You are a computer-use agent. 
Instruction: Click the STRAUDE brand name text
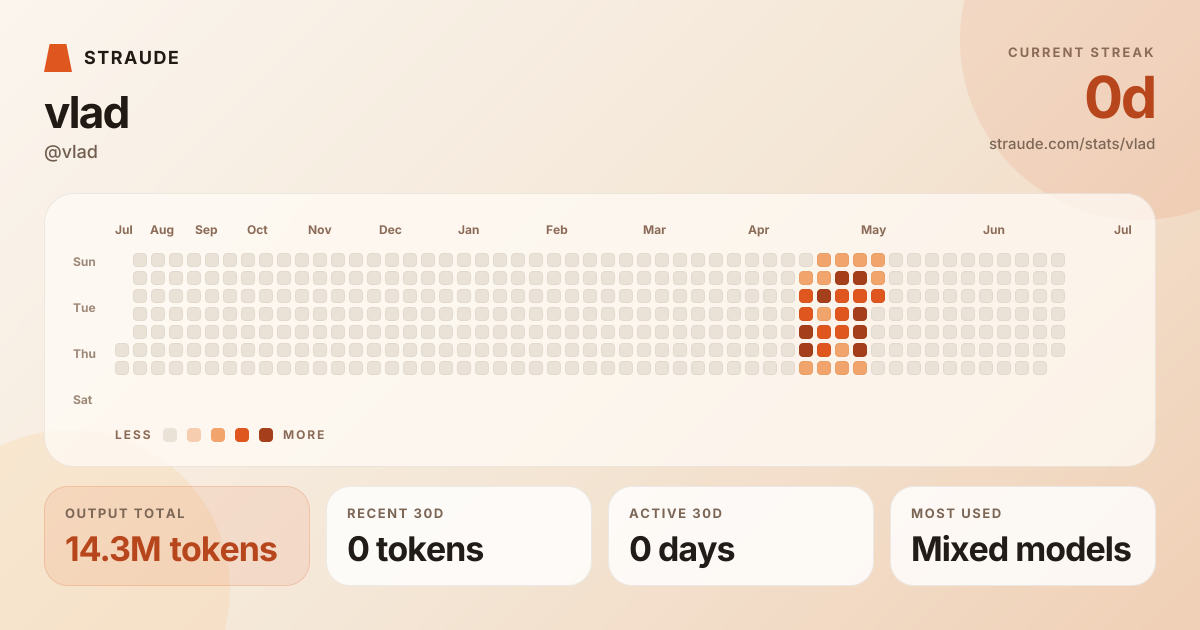pos(132,58)
